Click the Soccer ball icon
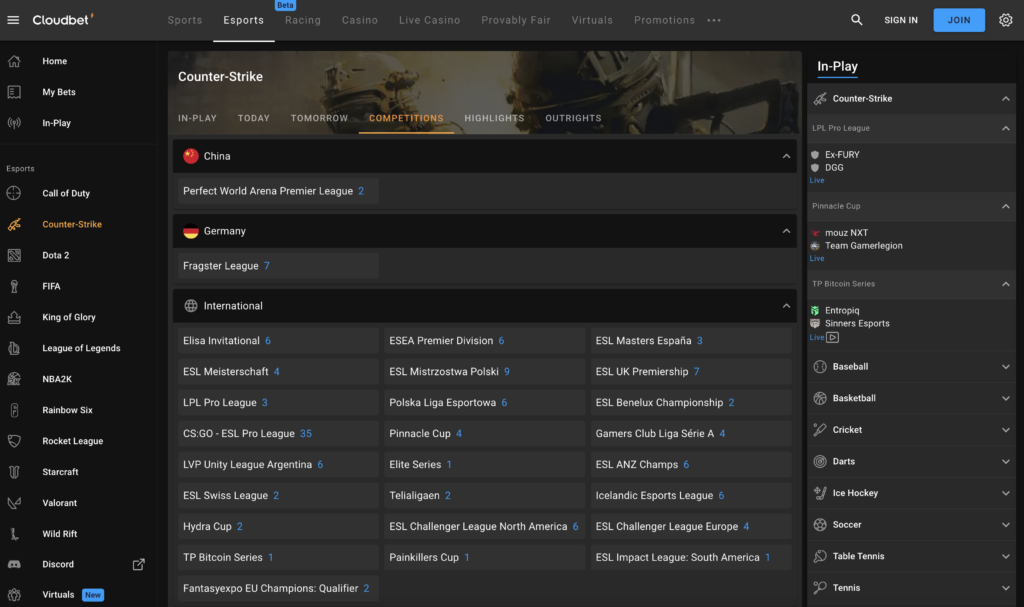 coord(820,525)
